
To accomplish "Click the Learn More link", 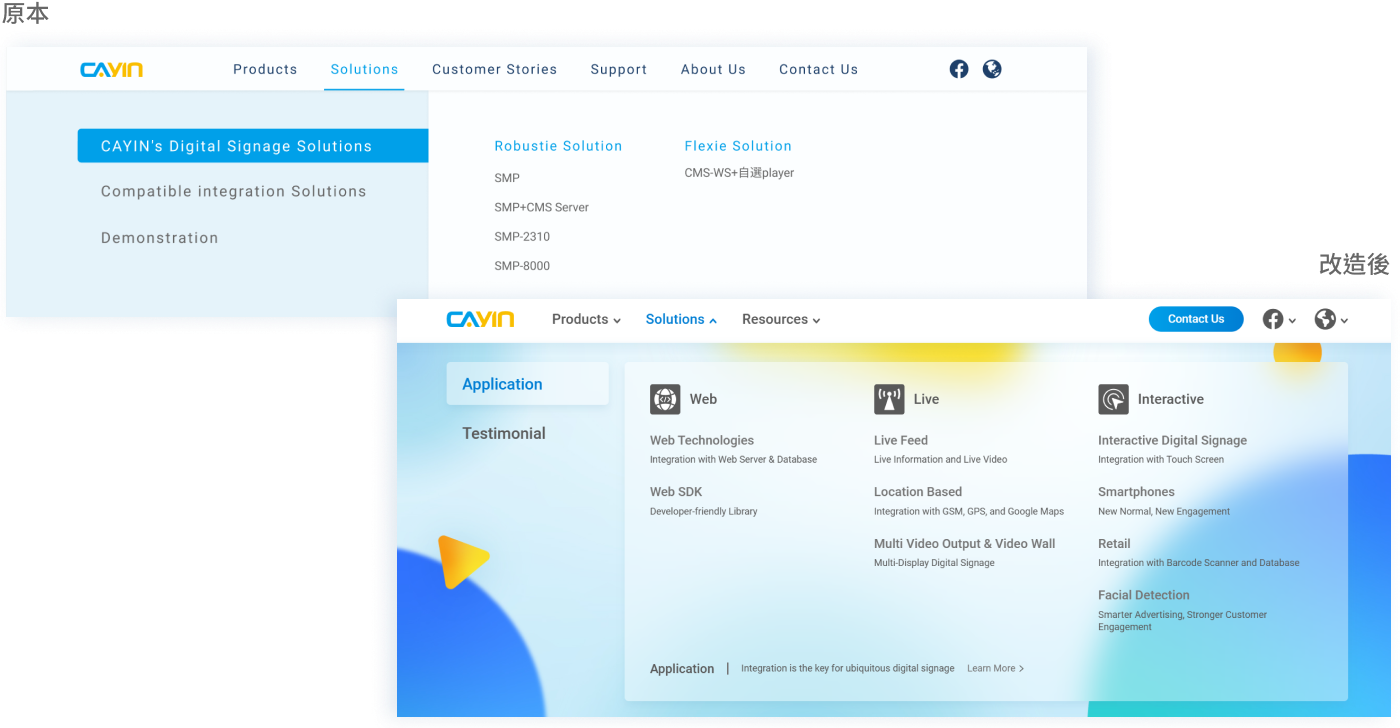I will click(x=995, y=669).
